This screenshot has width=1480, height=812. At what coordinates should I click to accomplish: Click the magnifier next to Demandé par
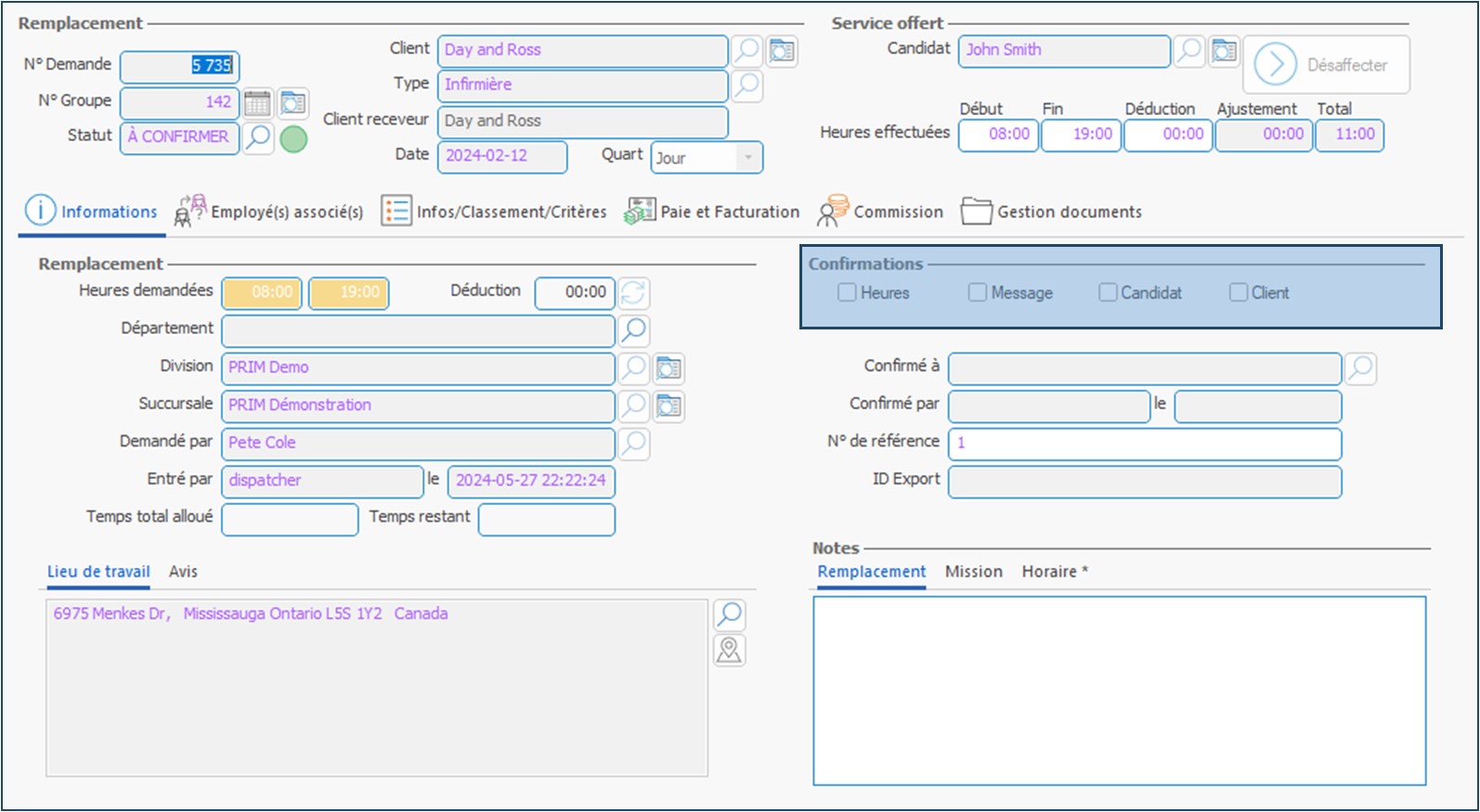click(633, 444)
